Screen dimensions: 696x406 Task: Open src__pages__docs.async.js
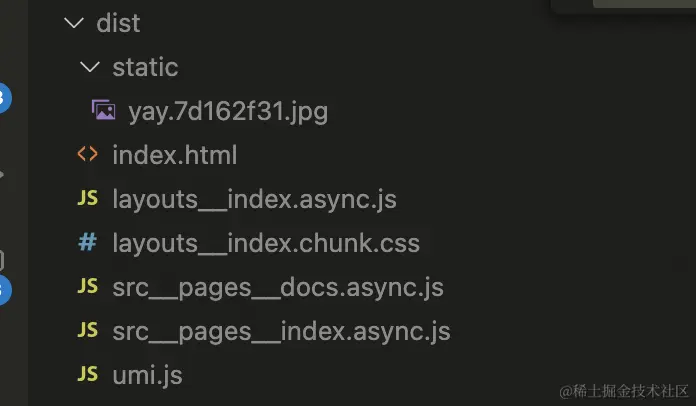click(278, 287)
